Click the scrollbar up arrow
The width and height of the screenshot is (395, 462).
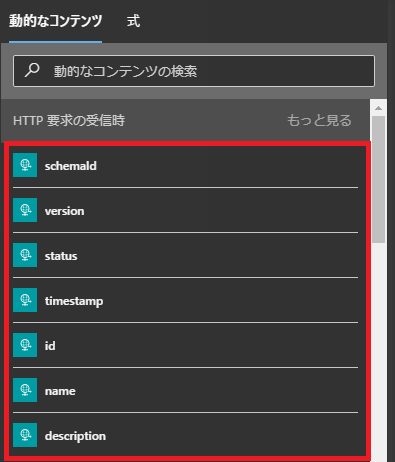(x=378, y=108)
